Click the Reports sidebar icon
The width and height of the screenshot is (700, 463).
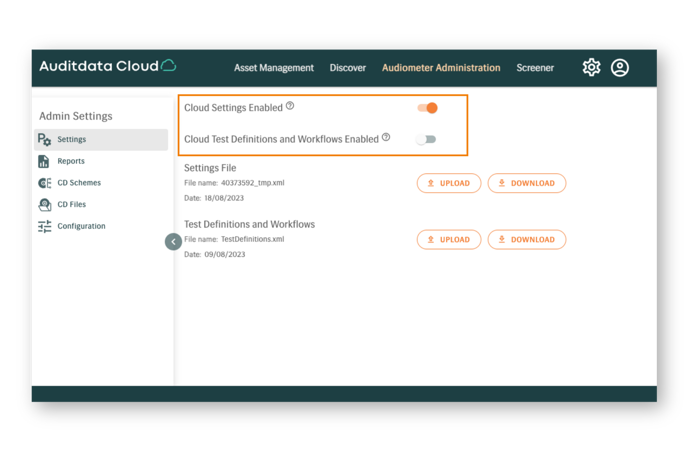point(44,161)
